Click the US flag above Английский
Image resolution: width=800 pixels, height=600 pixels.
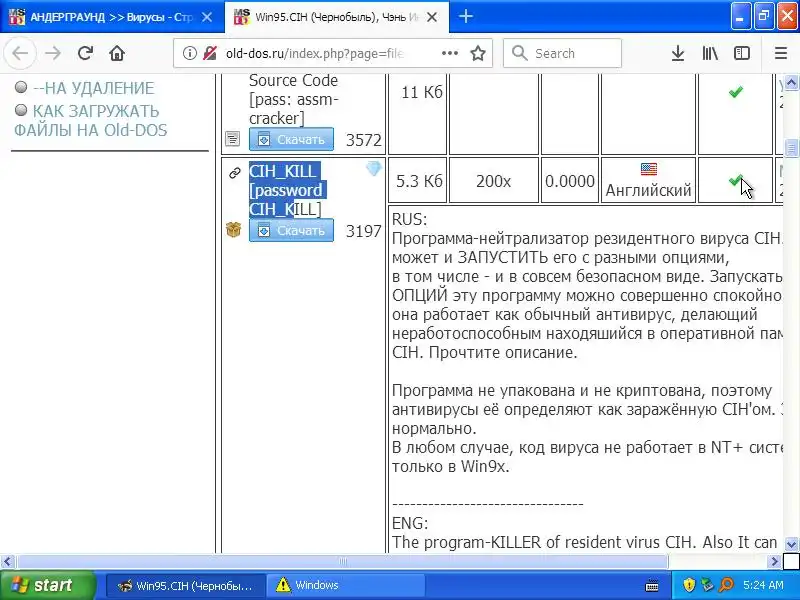point(648,169)
